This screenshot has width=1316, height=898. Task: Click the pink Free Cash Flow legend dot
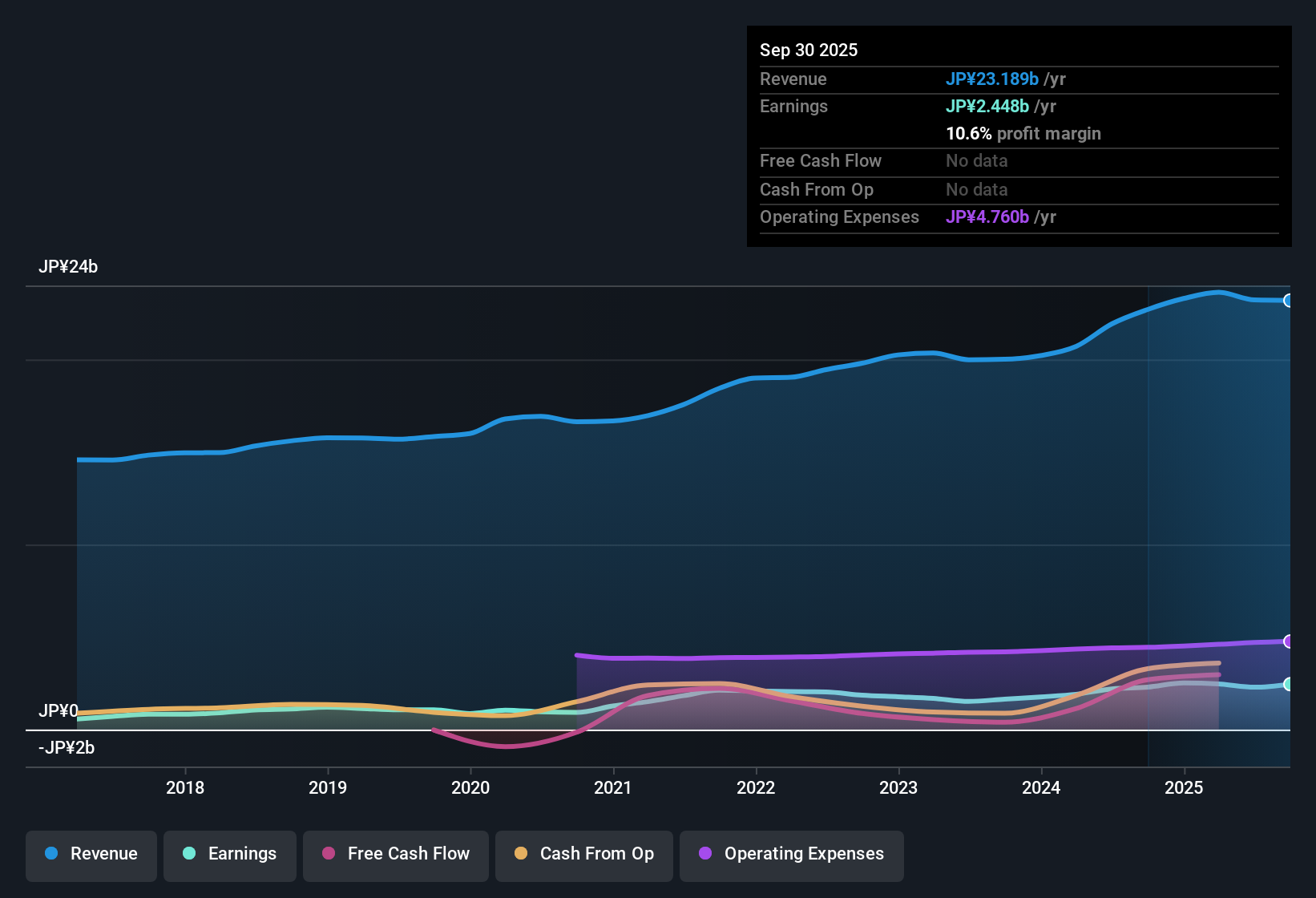point(329,854)
